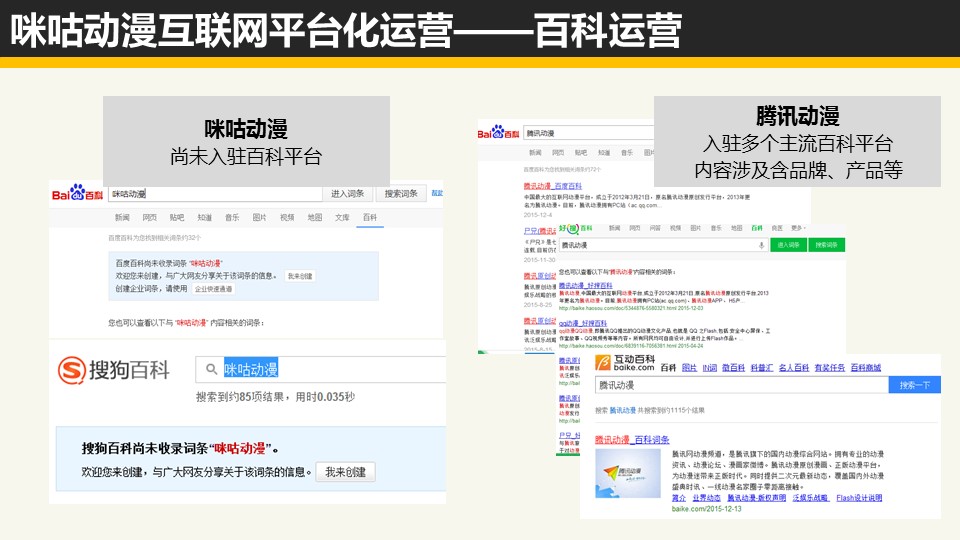Screen dimensions: 960x540
Task: Open the 新闻 tab under 咪咕动漫 search
Action: (122, 217)
